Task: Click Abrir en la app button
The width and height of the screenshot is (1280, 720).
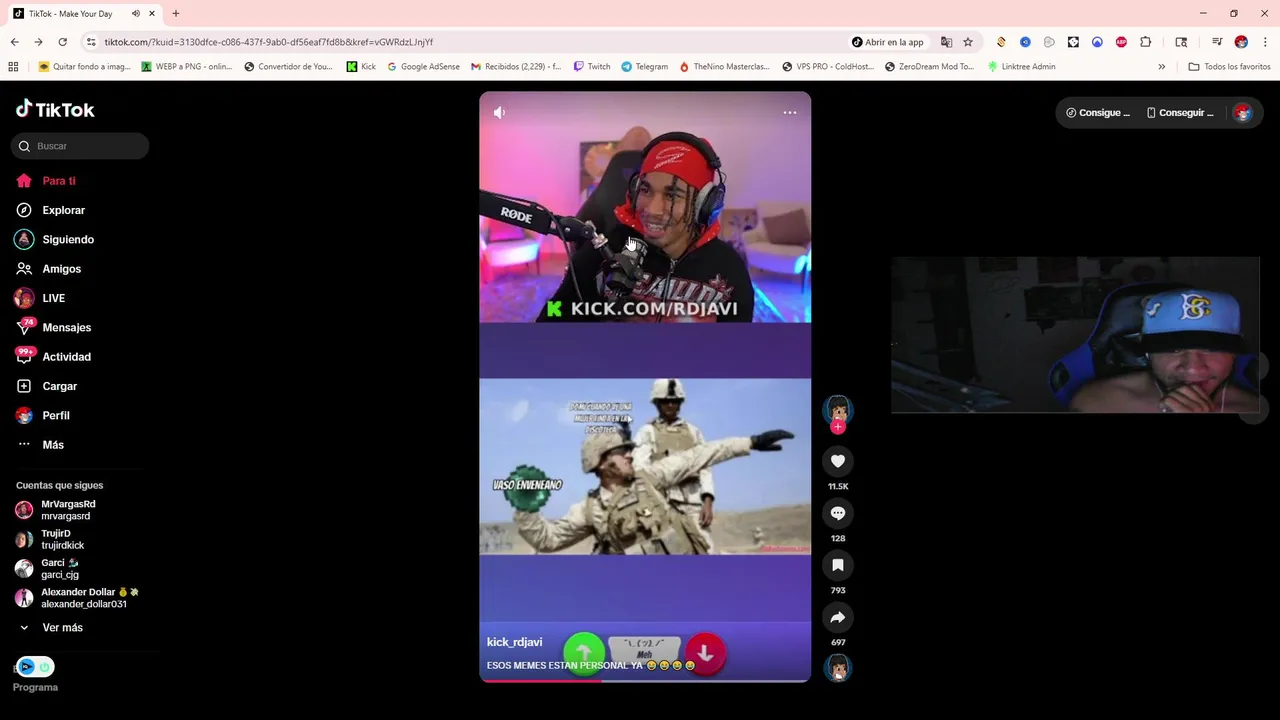Action: click(x=888, y=42)
